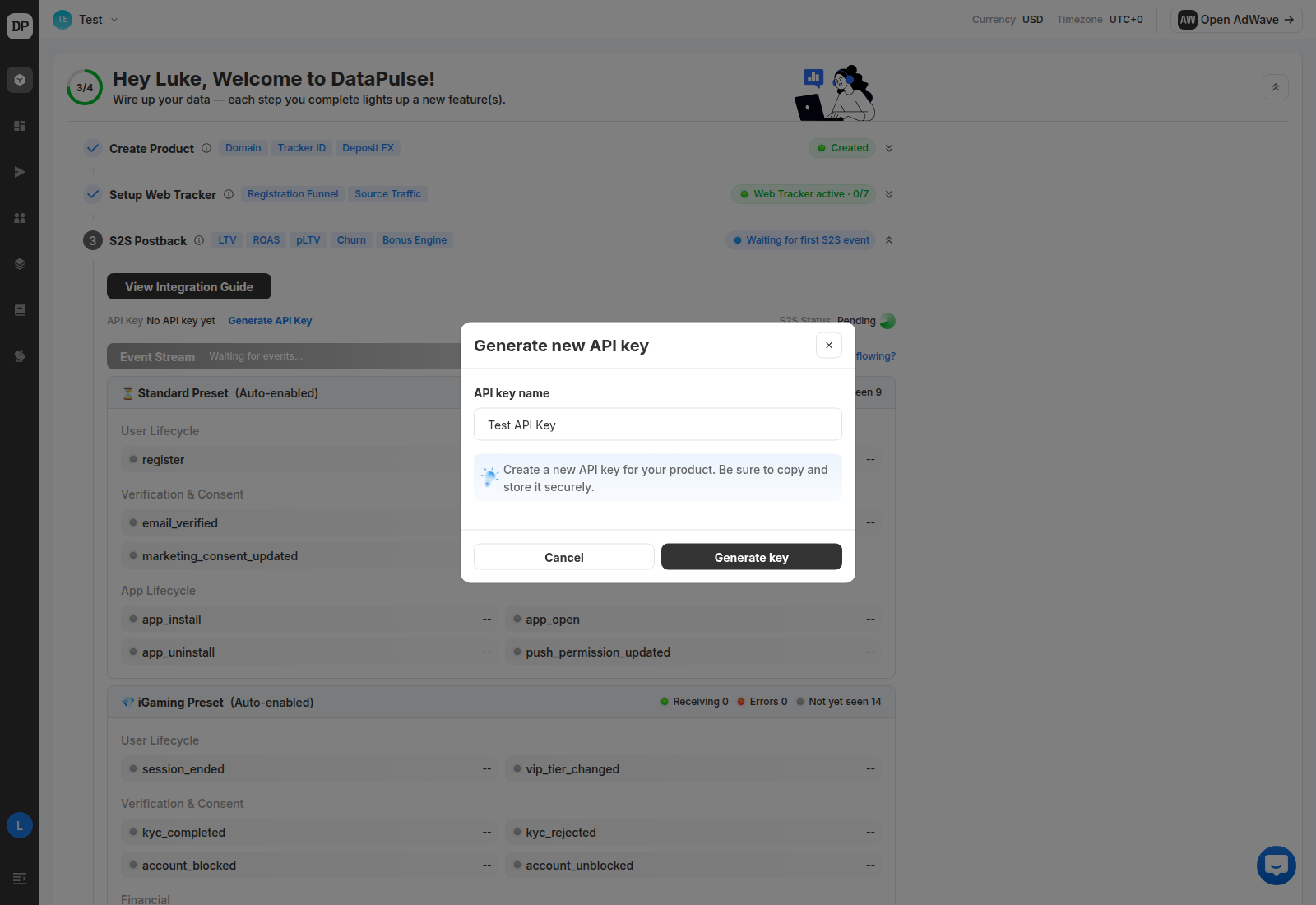The height and width of the screenshot is (905, 1316).
Task: Select the kyc_rejected event row
Action: click(x=693, y=832)
